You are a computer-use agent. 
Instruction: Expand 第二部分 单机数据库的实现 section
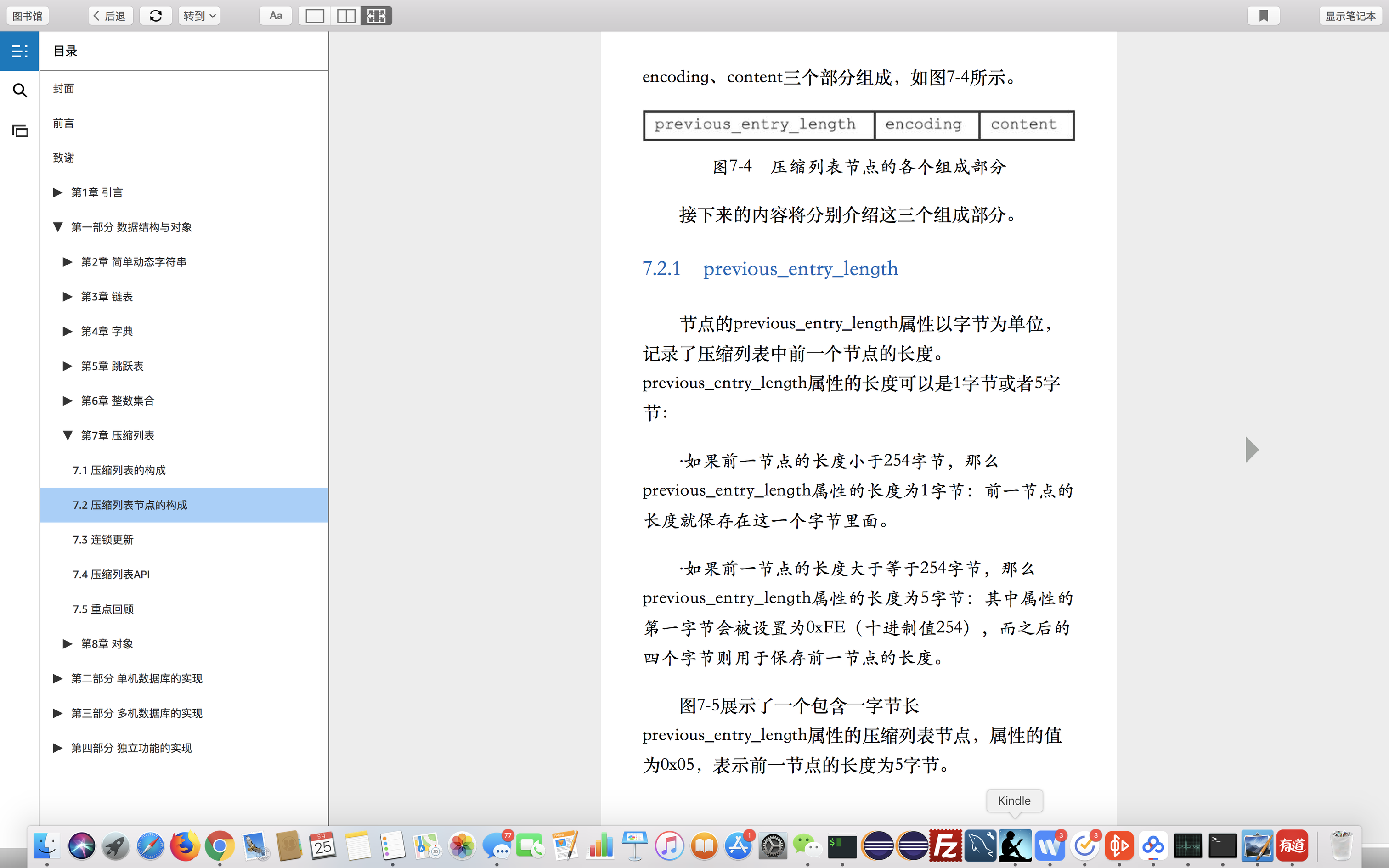pyautogui.click(x=57, y=679)
